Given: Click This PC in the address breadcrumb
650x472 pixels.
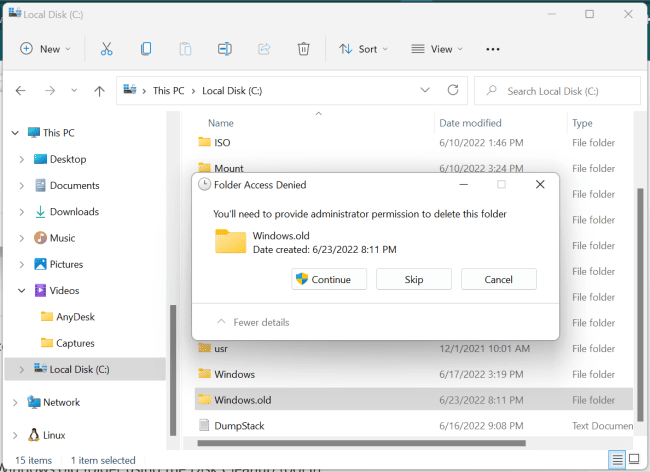Looking at the screenshot, I should tap(168, 90).
